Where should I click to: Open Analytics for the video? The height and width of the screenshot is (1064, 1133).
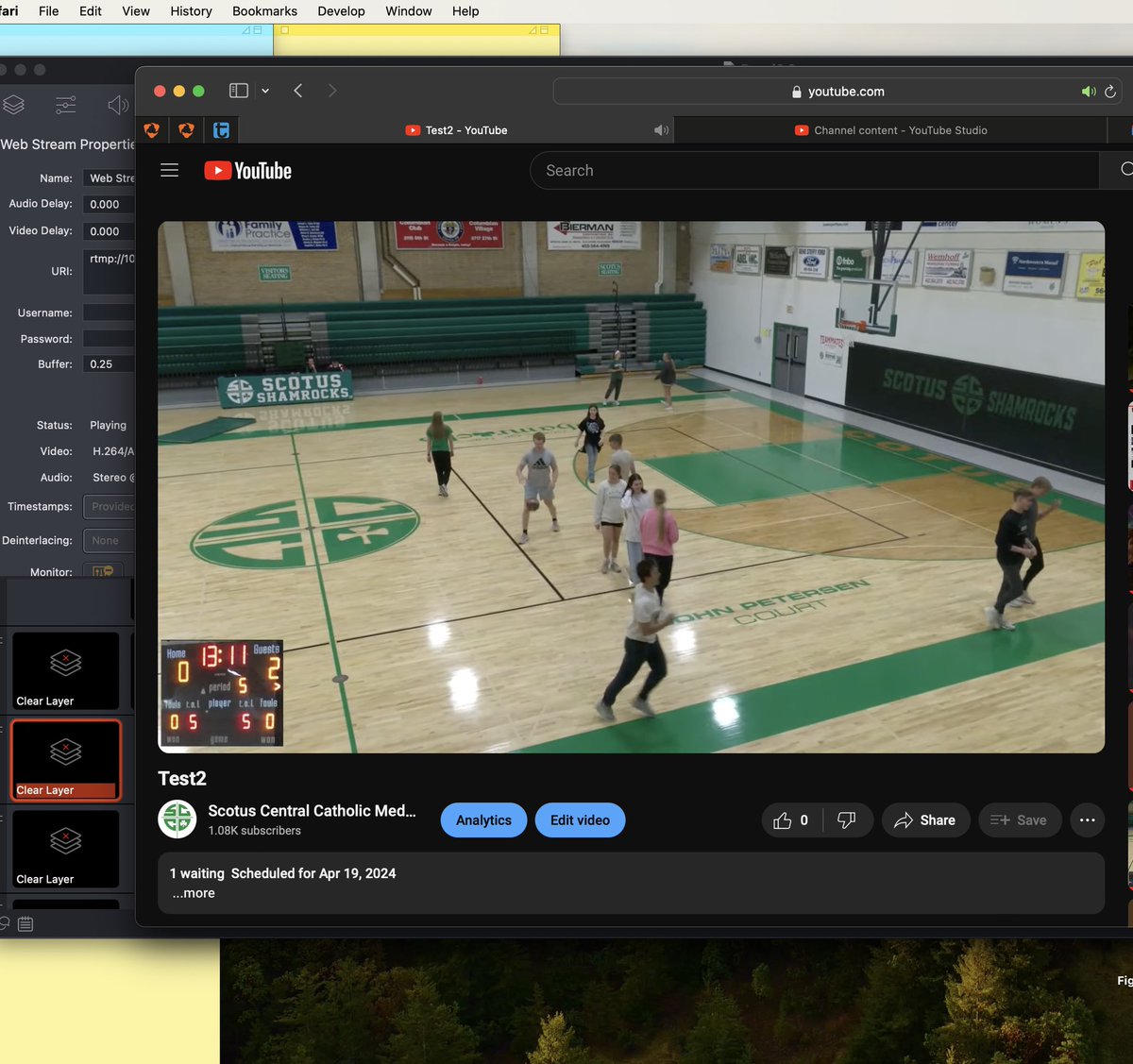[x=483, y=820]
